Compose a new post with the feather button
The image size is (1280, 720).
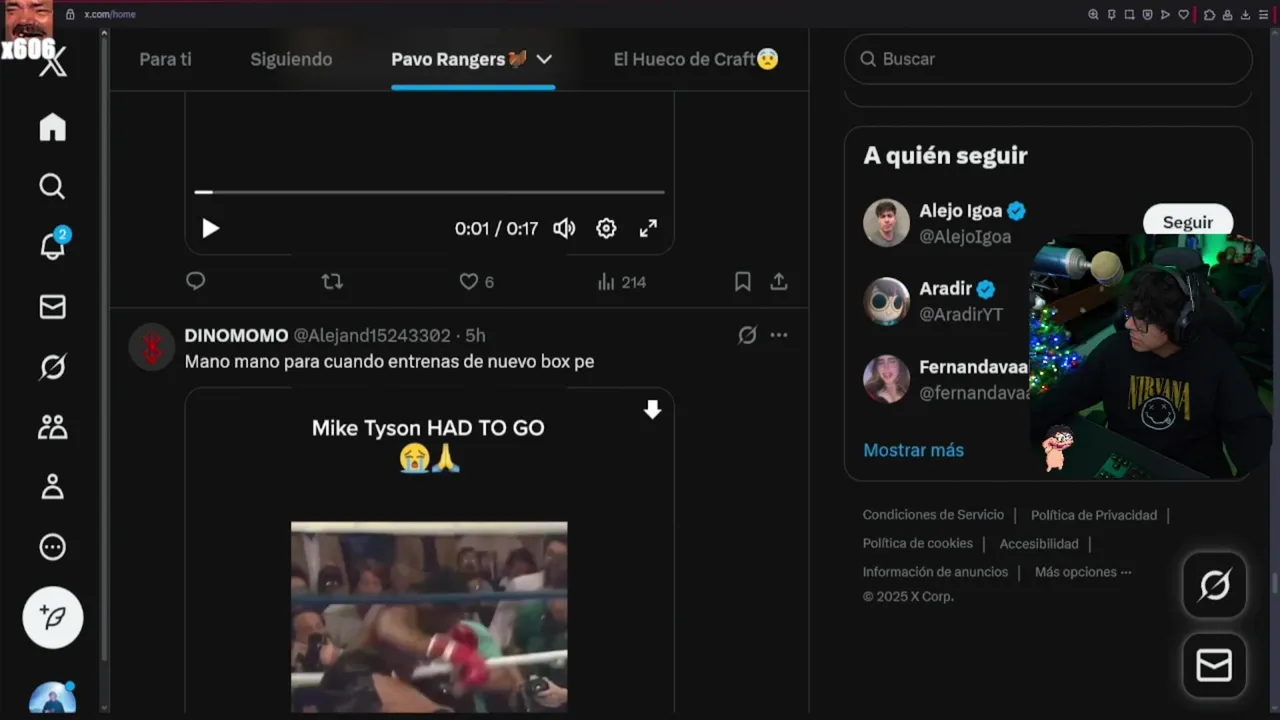pyautogui.click(x=53, y=617)
